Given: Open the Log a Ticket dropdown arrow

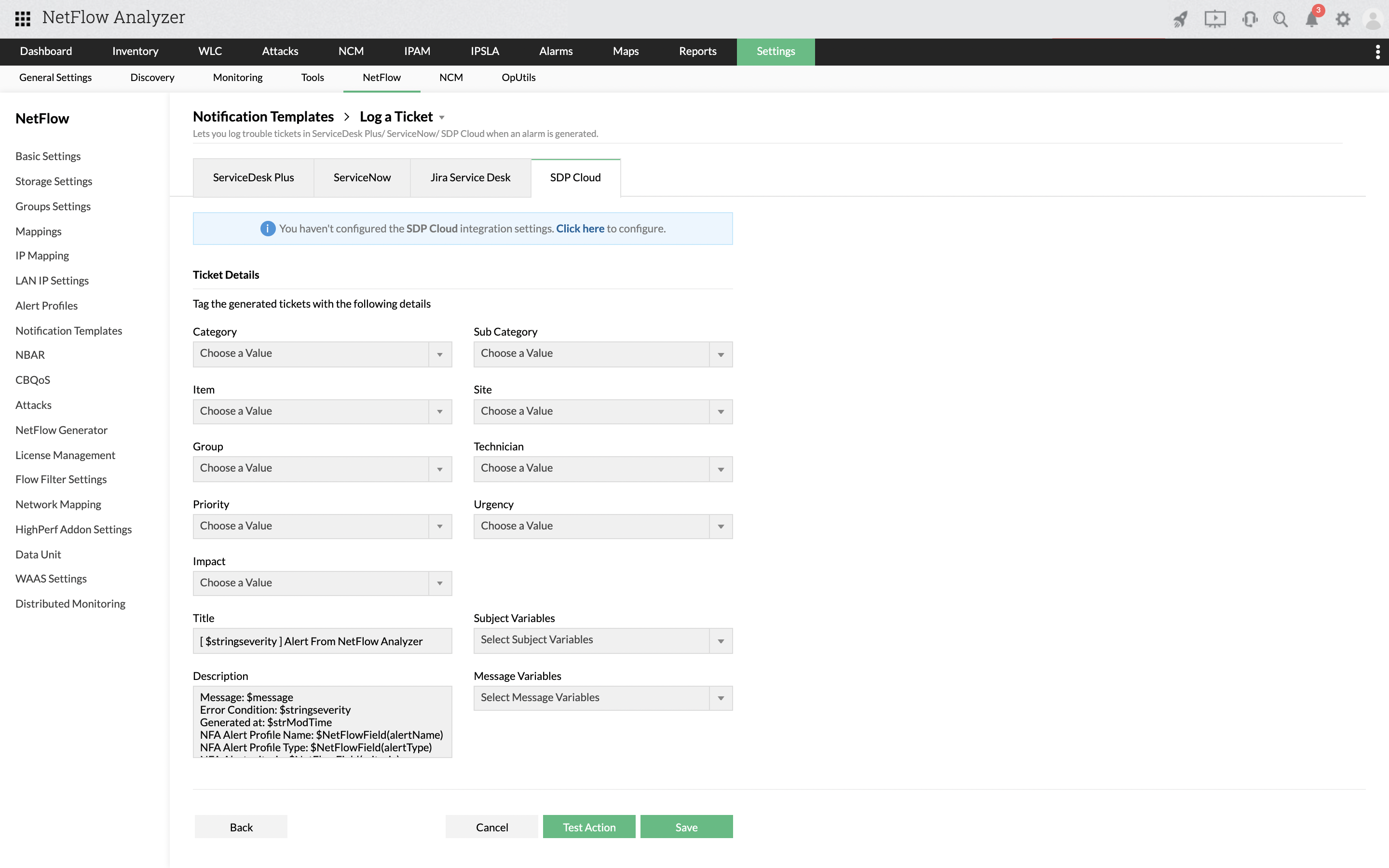Looking at the screenshot, I should click(x=442, y=118).
